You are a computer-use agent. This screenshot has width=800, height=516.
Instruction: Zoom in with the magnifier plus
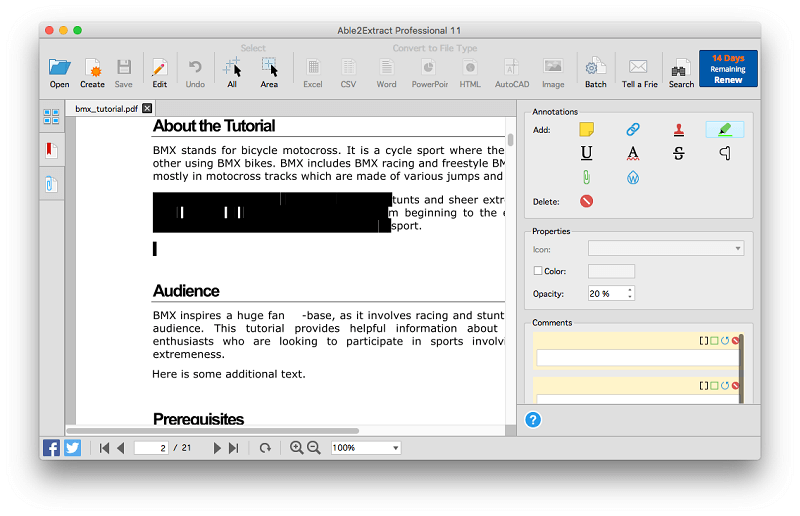(296, 448)
